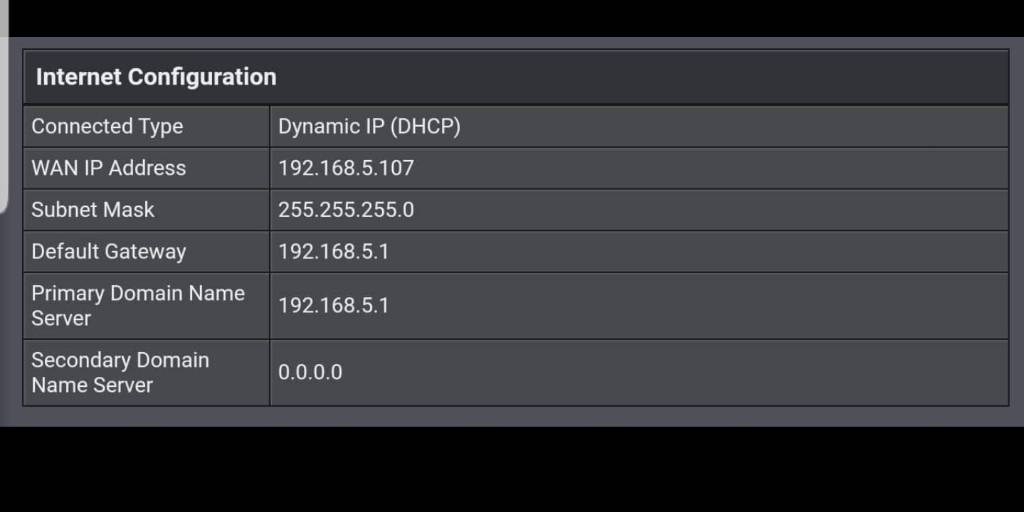This screenshot has width=1024, height=512.
Task: Click blank space right of 192.168.5.107
Action: coord(700,168)
